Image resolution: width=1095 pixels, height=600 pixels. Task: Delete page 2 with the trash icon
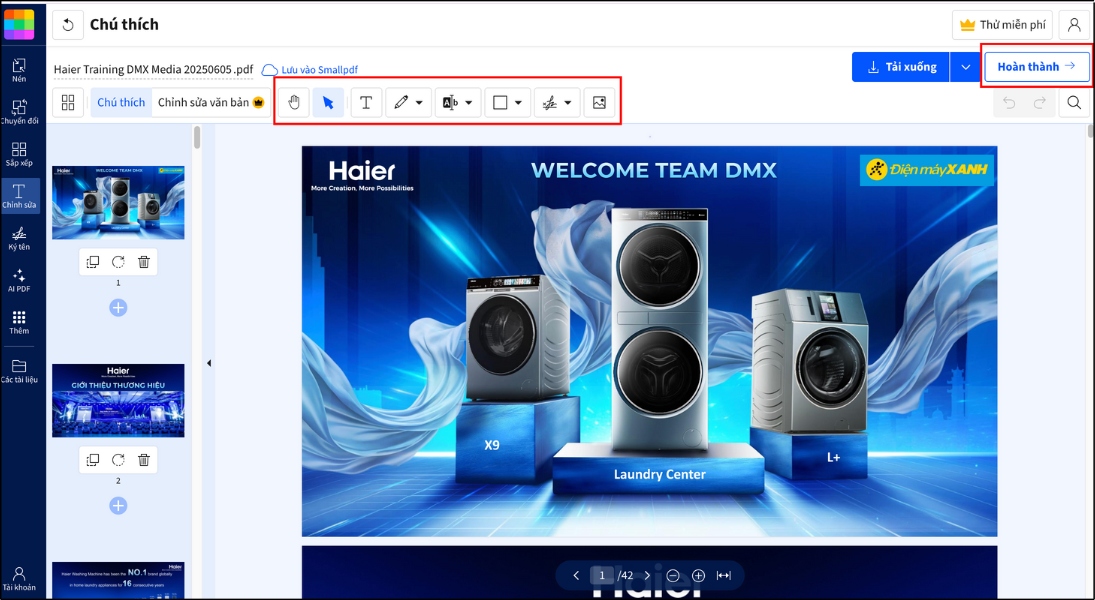point(143,459)
